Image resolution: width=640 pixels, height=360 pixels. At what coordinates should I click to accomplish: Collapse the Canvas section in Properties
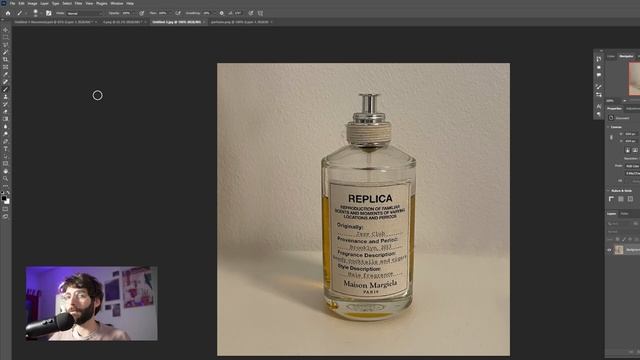[608, 127]
